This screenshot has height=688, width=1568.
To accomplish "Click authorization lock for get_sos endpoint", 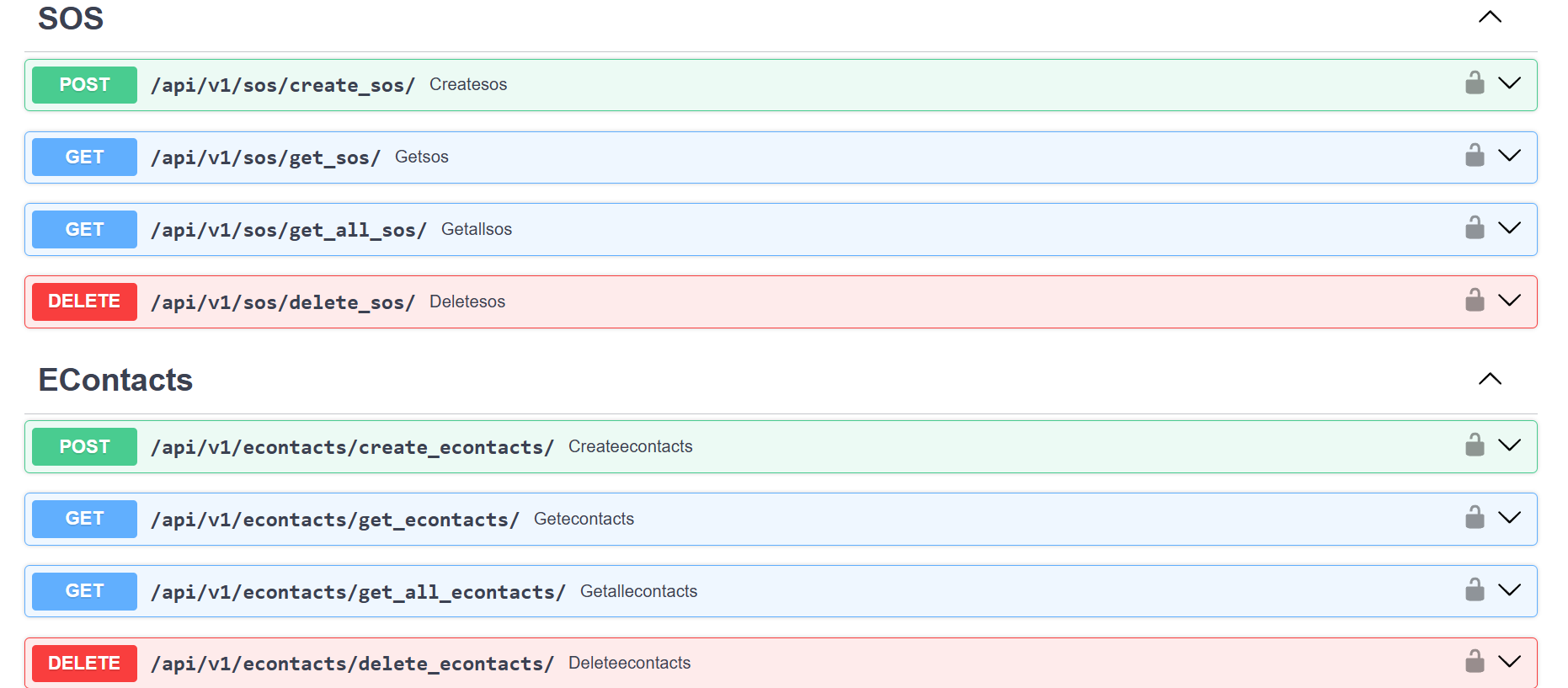I will click(1475, 156).
